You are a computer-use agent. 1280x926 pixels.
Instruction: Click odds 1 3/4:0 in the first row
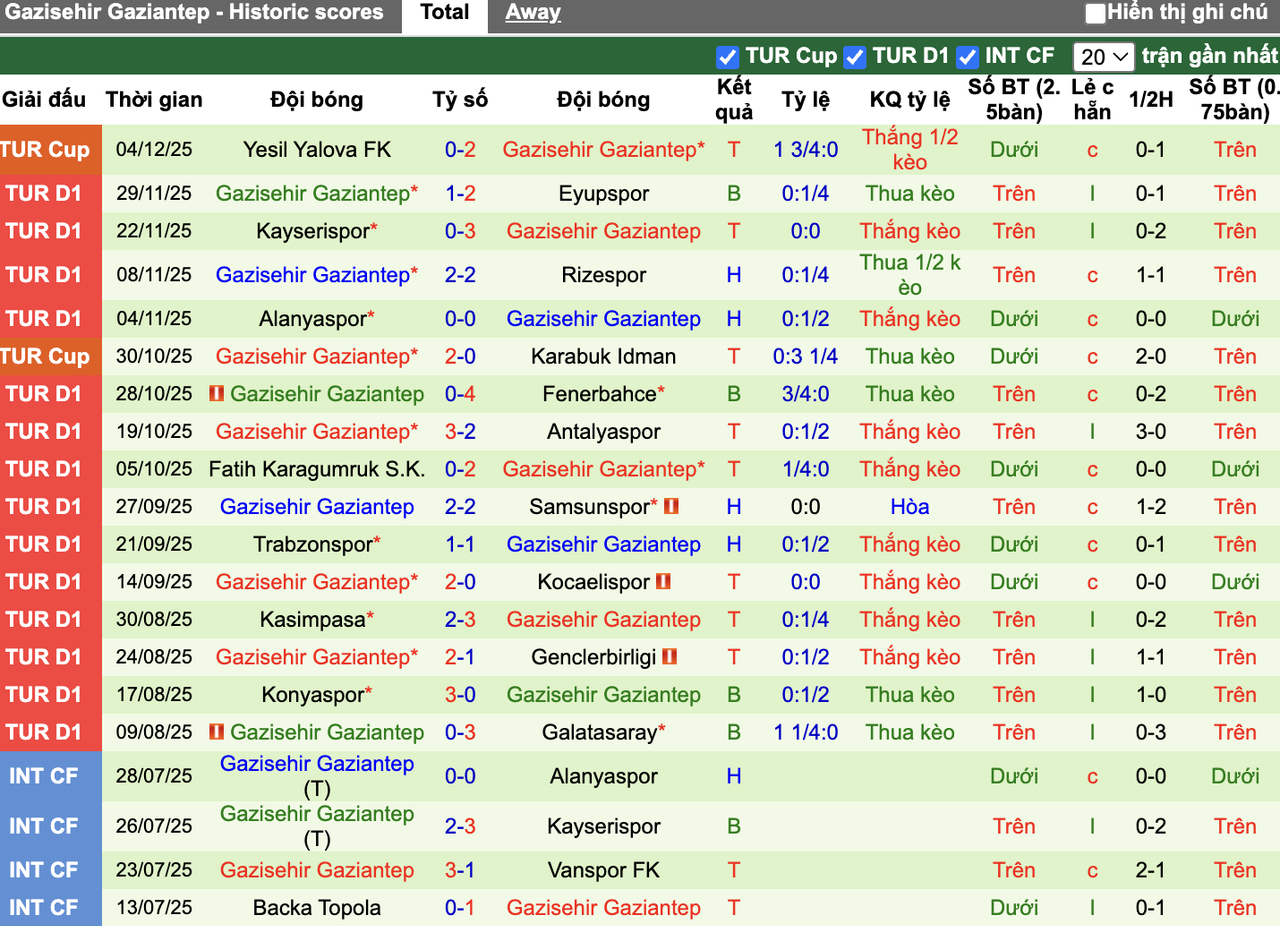806,150
